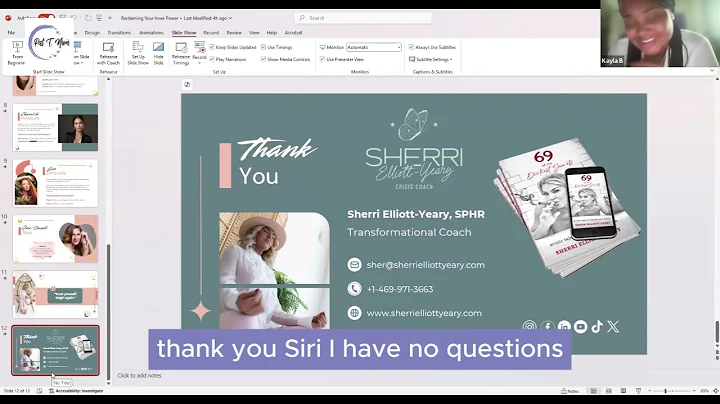Start slide show From Beginning

click(17, 53)
